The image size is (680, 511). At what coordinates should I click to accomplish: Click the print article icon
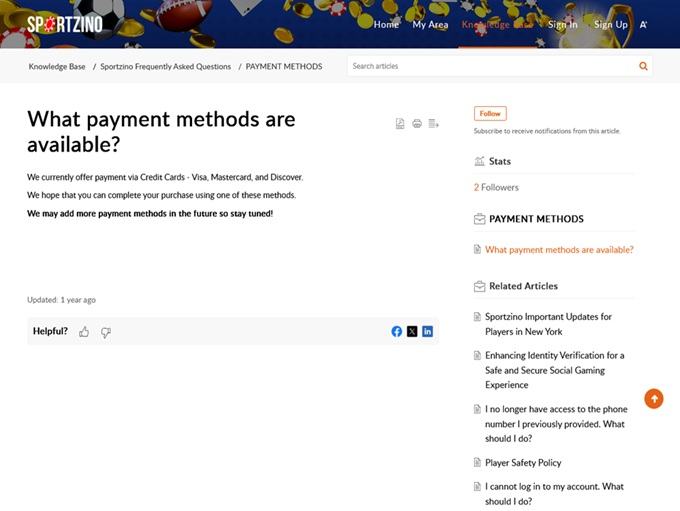click(x=417, y=124)
